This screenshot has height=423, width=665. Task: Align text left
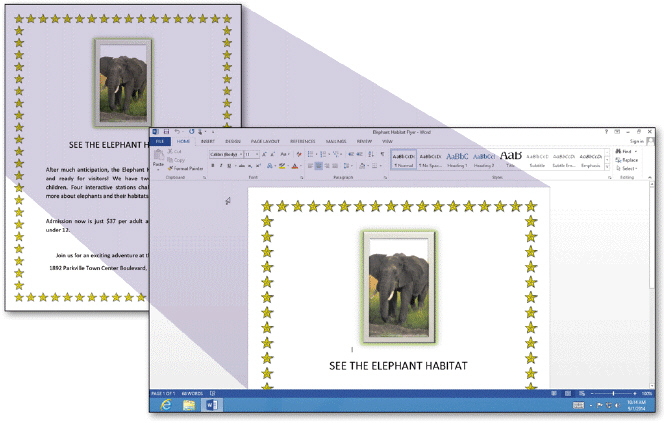[x=310, y=166]
